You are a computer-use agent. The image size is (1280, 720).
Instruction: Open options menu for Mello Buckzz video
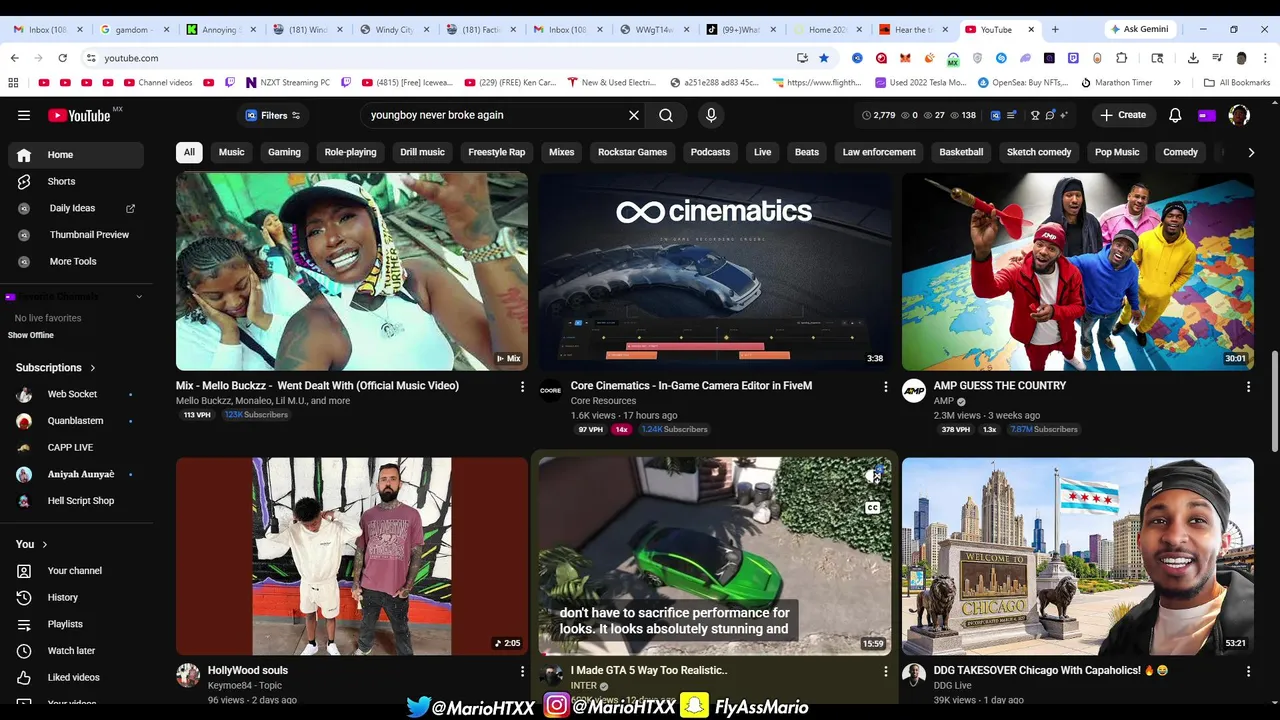click(522, 386)
